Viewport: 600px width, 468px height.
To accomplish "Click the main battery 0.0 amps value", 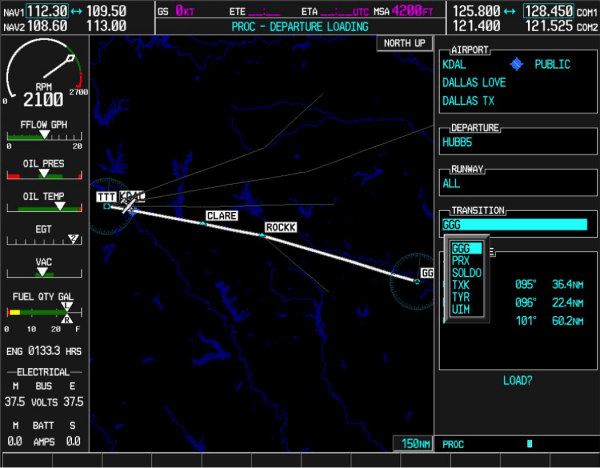I will tap(15, 441).
